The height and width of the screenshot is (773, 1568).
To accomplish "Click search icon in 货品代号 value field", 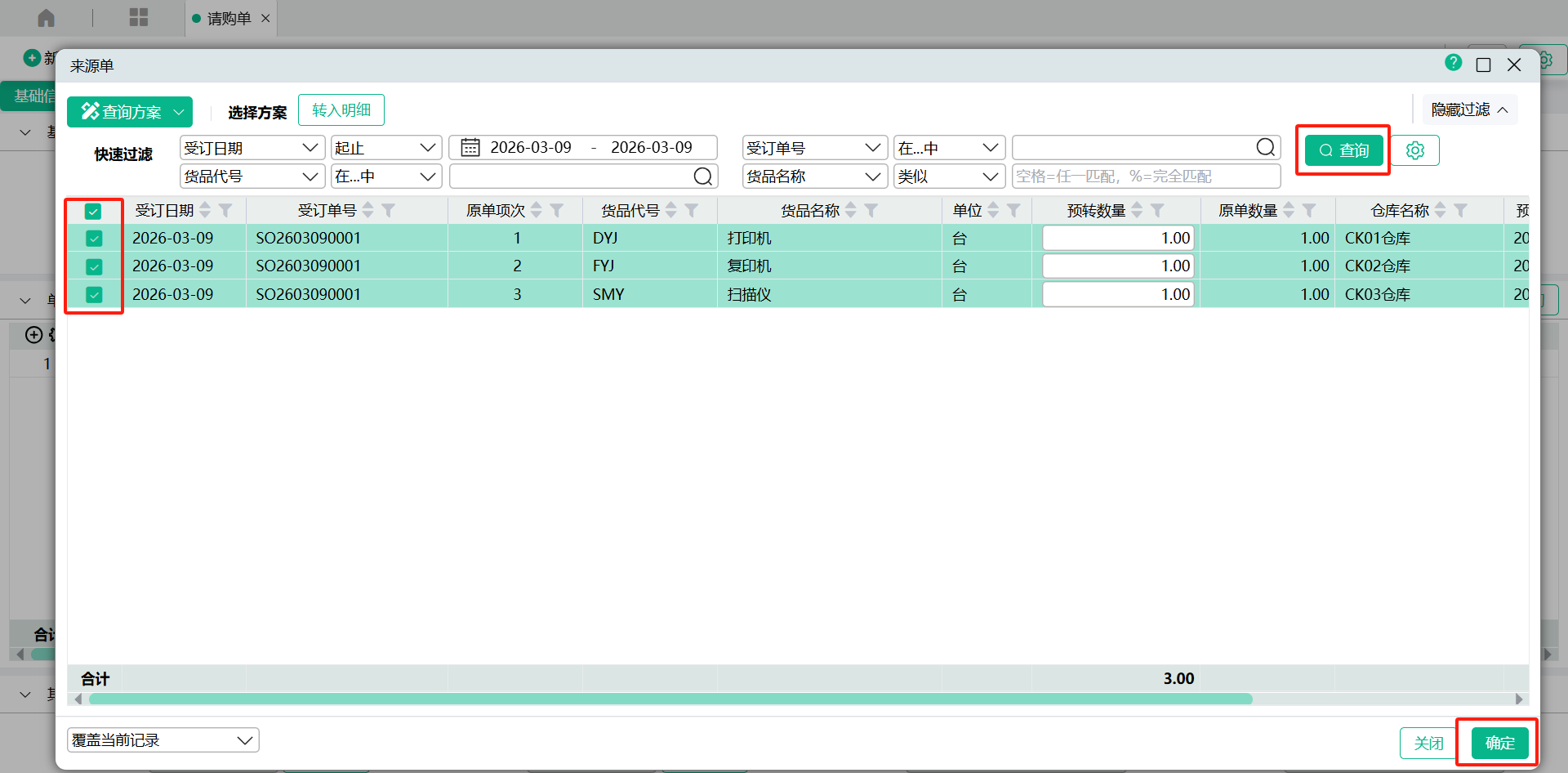I will pos(702,176).
